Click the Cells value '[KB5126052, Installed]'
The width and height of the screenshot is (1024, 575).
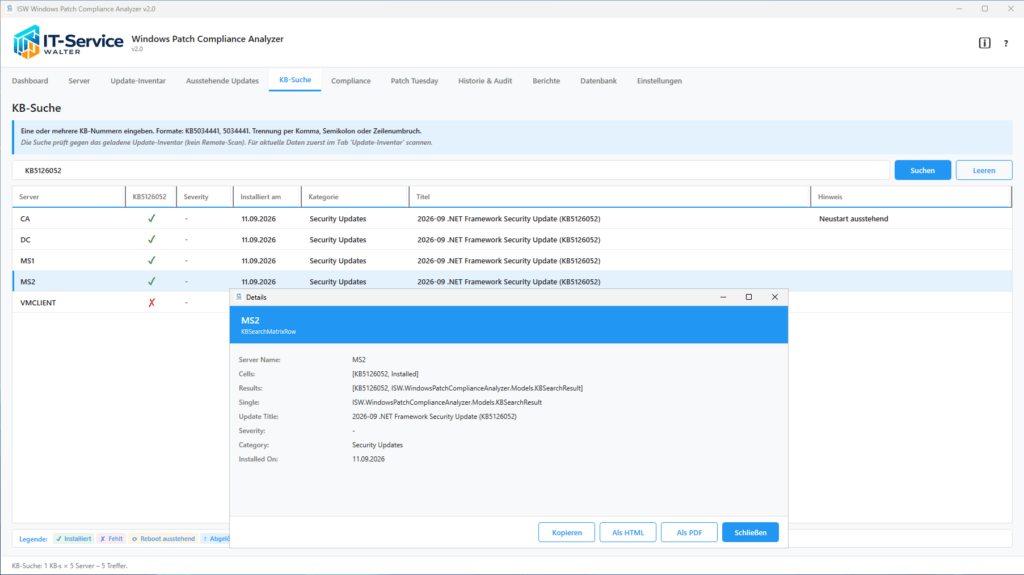[385, 374]
